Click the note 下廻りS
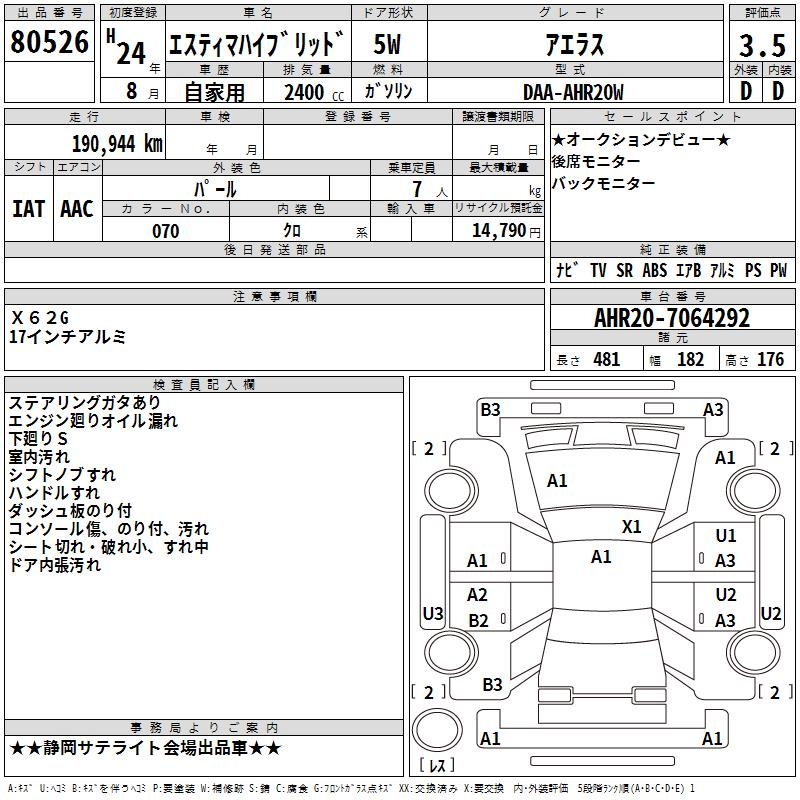The image size is (800, 800). coord(38,439)
